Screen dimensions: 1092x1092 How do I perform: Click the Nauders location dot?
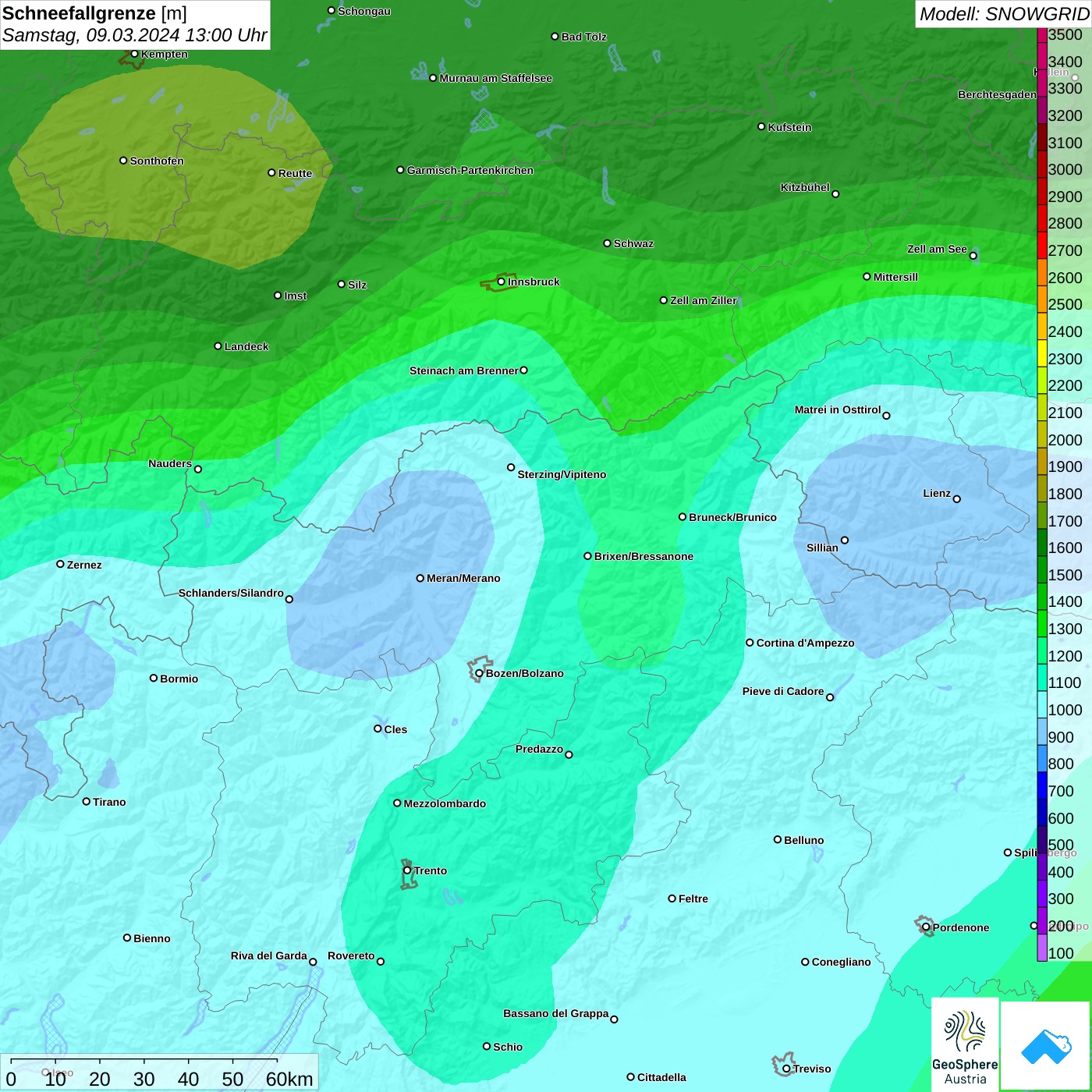tap(198, 470)
